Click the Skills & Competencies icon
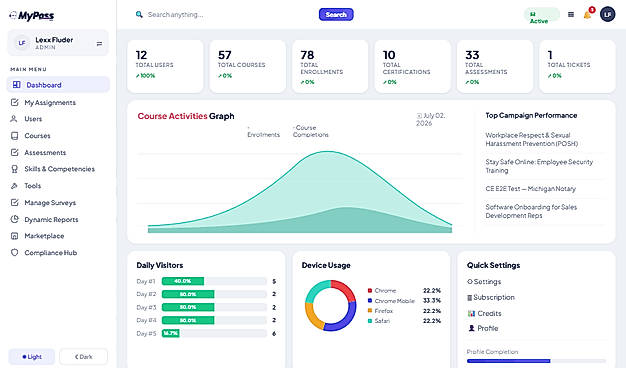 pos(15,169)
